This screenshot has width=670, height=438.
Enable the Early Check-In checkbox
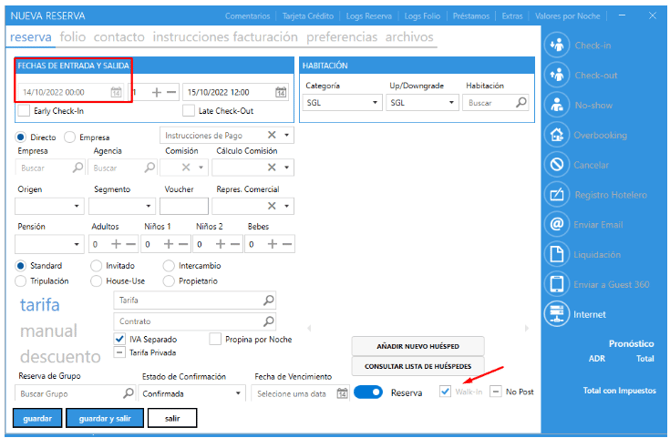pos(25,111)
